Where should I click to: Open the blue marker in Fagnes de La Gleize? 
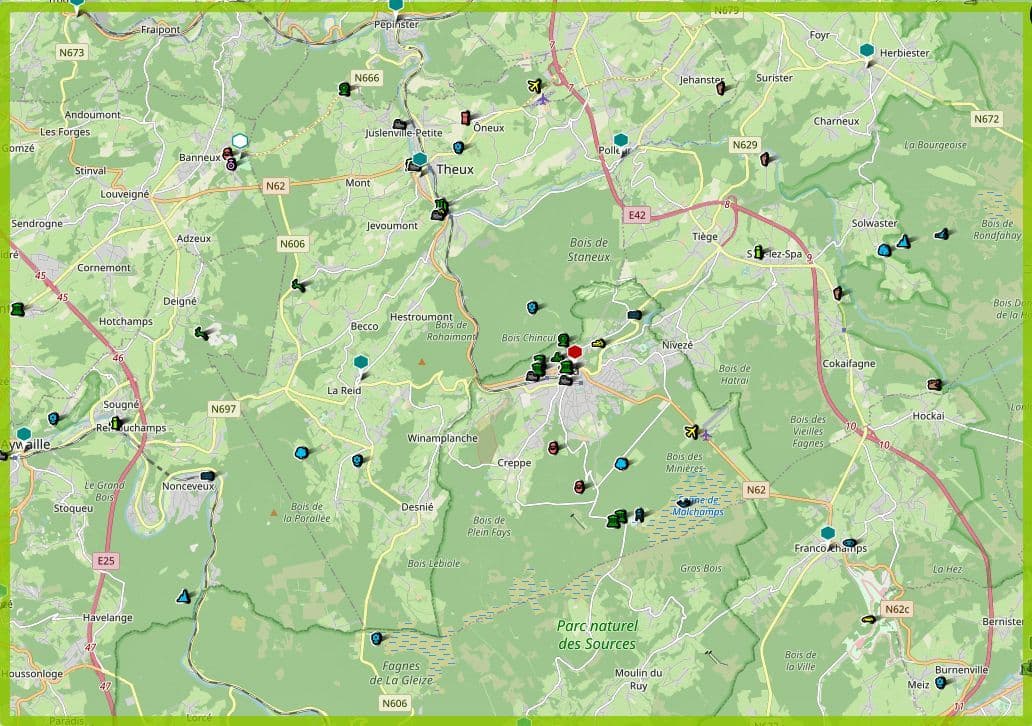click(x=374, y=637)
